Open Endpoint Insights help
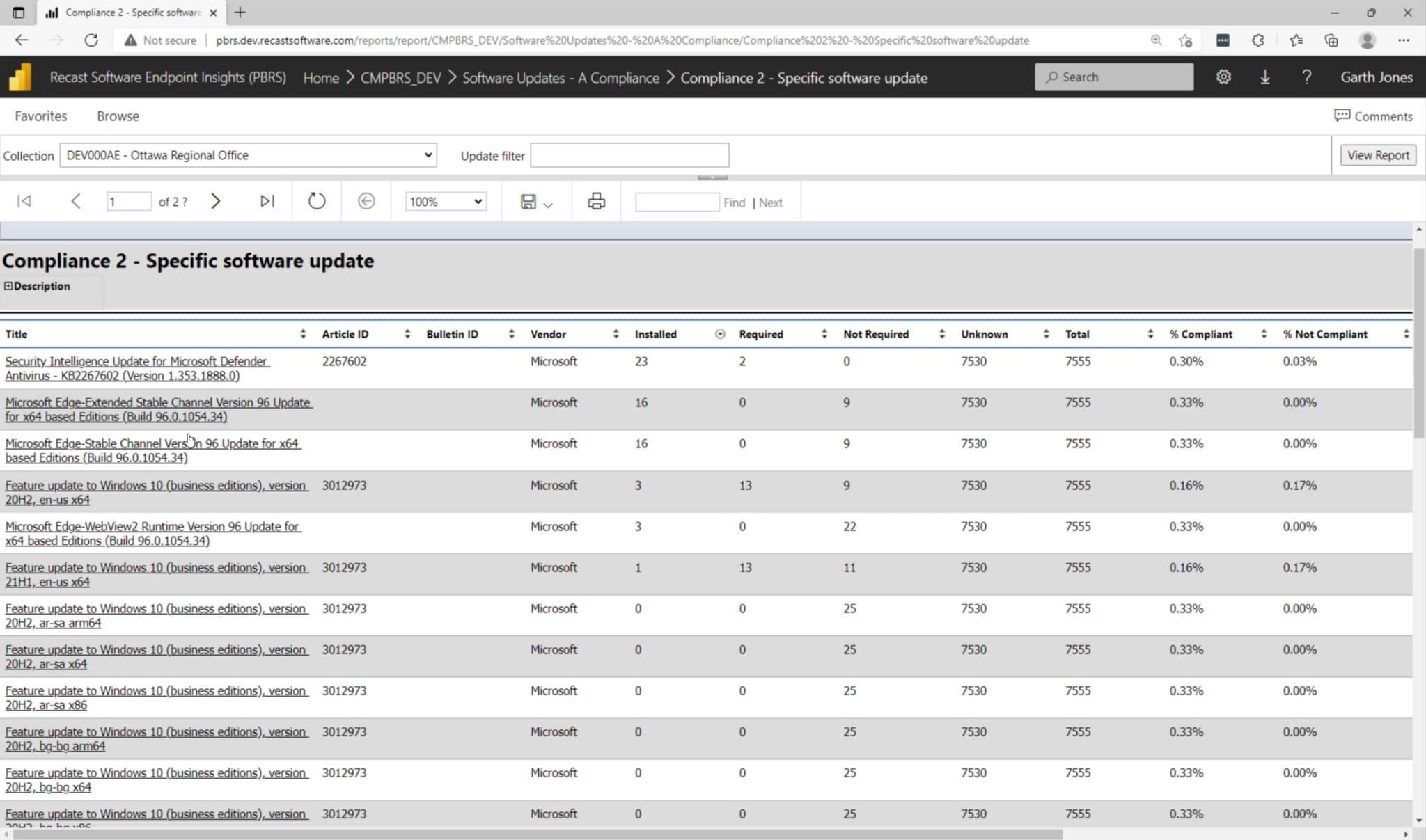This screenshot has width=1426, height=840. tap(1307, 77)
